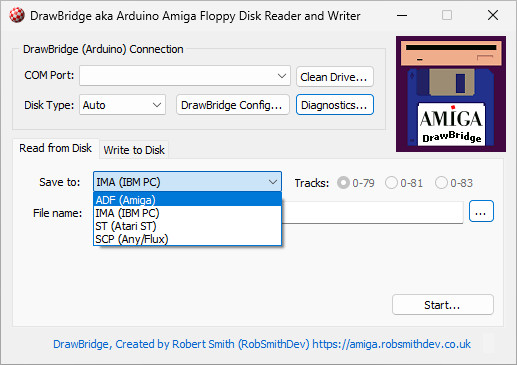Screen dimensions: 517x365
Task: Expand the COM Port dropdown
Action: point(185,76)
